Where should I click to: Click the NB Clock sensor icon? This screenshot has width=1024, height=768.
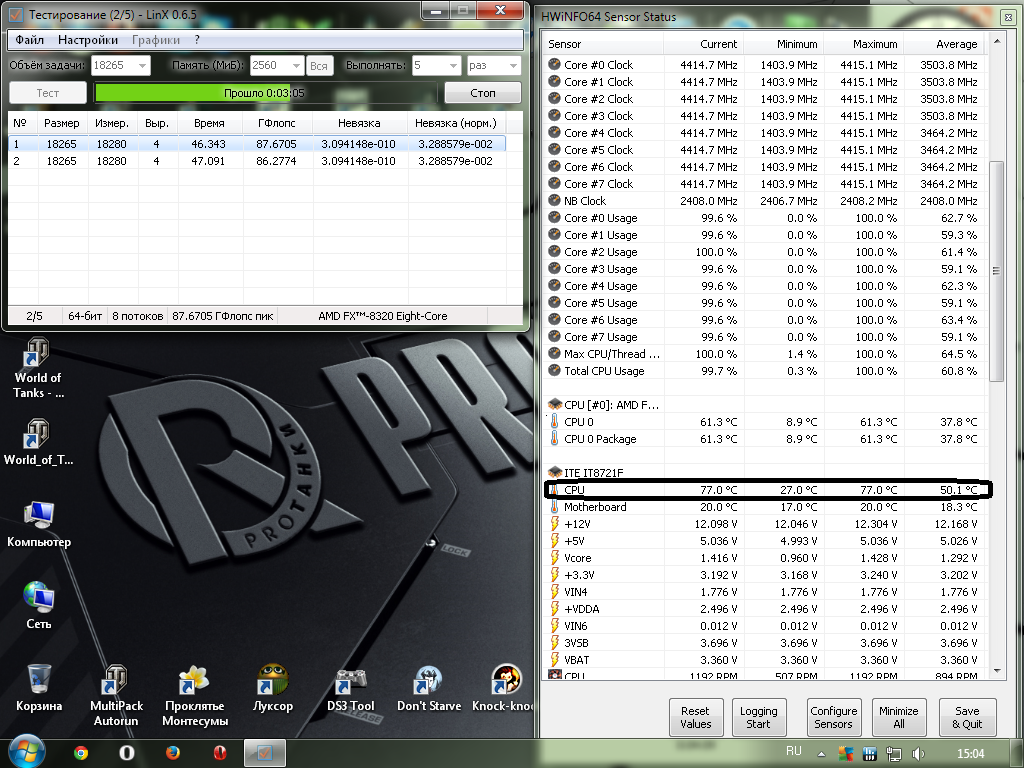pos(554,200)
